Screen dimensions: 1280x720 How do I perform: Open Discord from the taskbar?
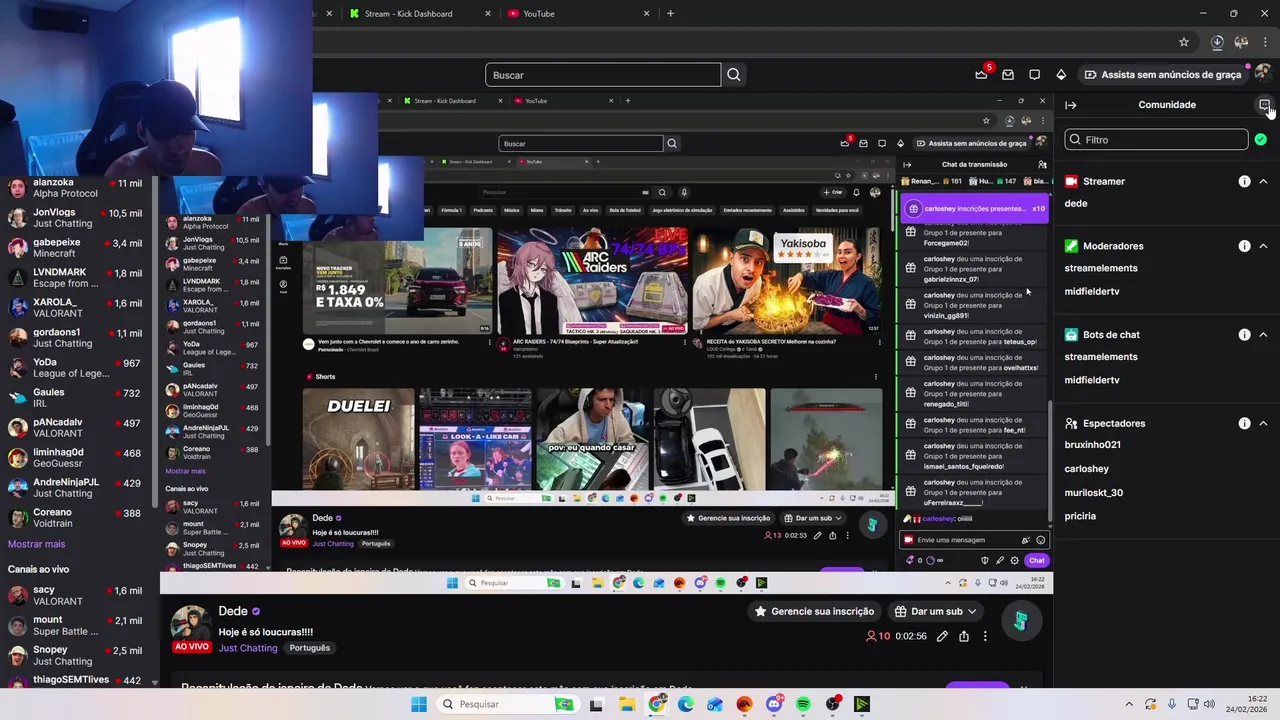774,705
